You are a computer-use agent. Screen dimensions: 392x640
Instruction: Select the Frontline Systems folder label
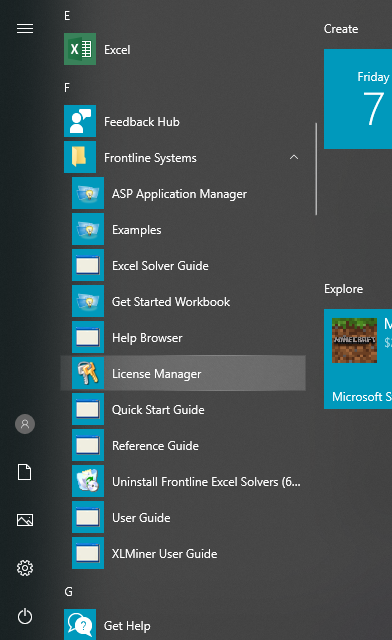click(150, 158)
